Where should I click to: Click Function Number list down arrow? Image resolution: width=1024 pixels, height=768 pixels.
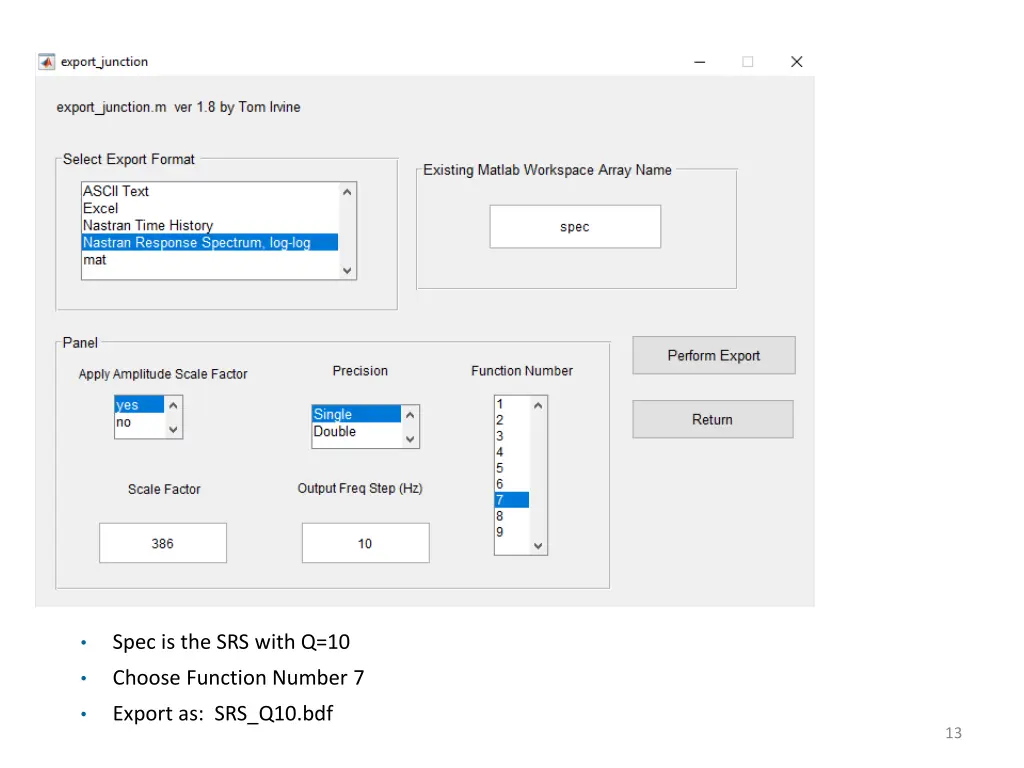tap(538, 546)
